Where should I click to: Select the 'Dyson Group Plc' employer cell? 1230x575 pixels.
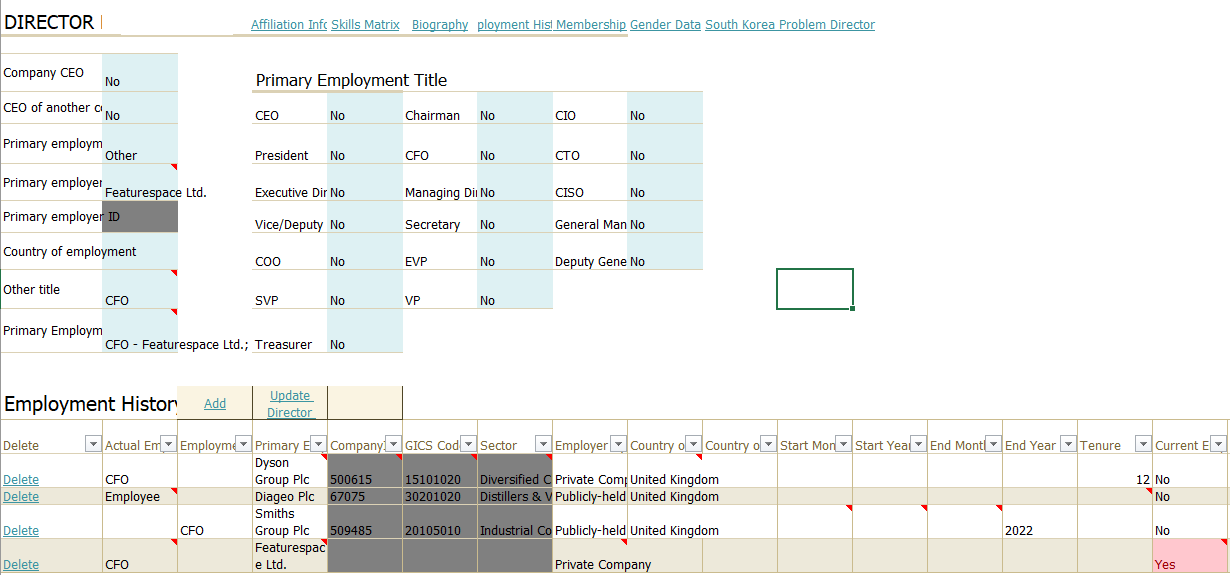coord(290,471)
